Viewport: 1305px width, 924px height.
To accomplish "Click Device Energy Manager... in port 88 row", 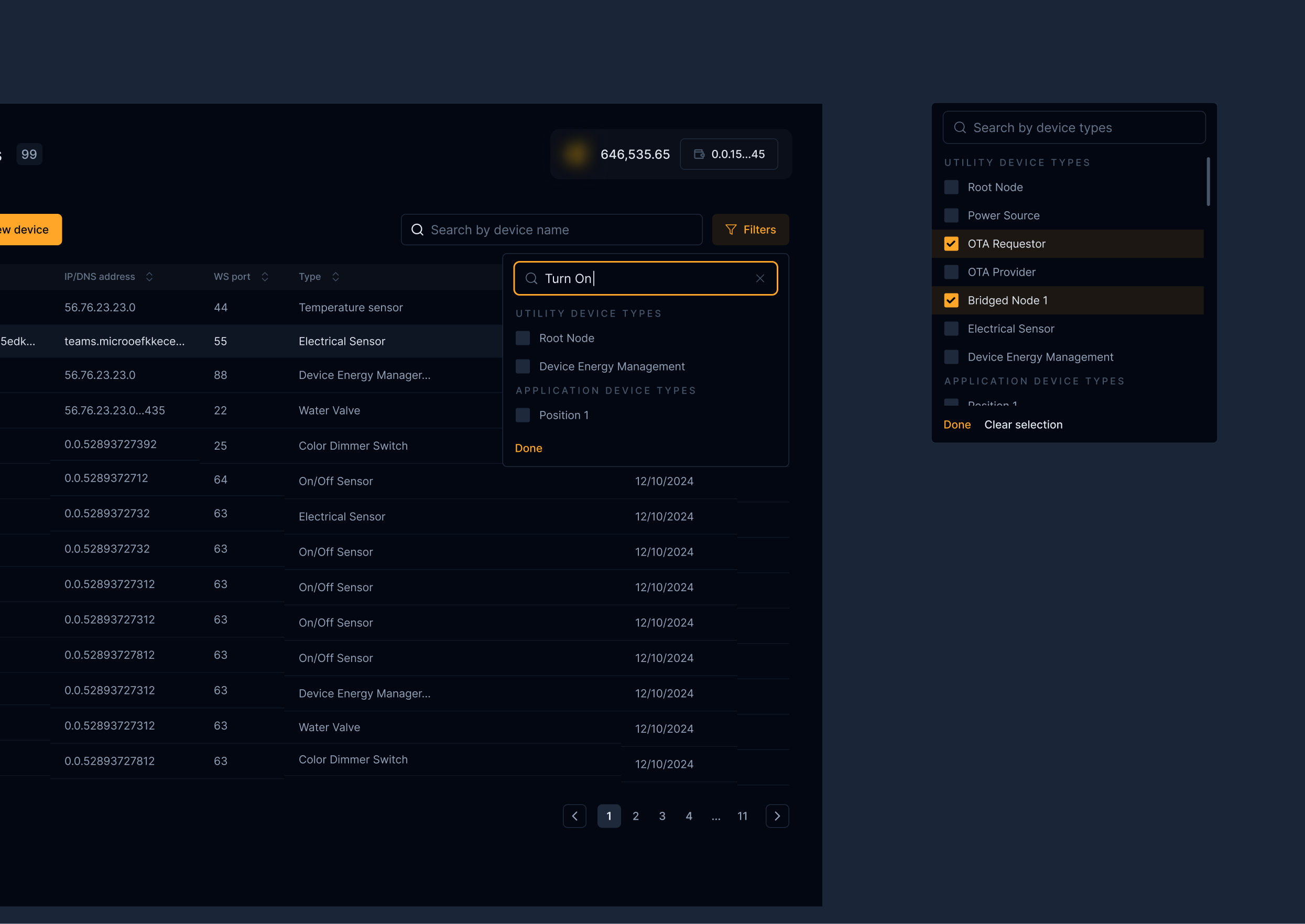I will click(x=364, y=375).
